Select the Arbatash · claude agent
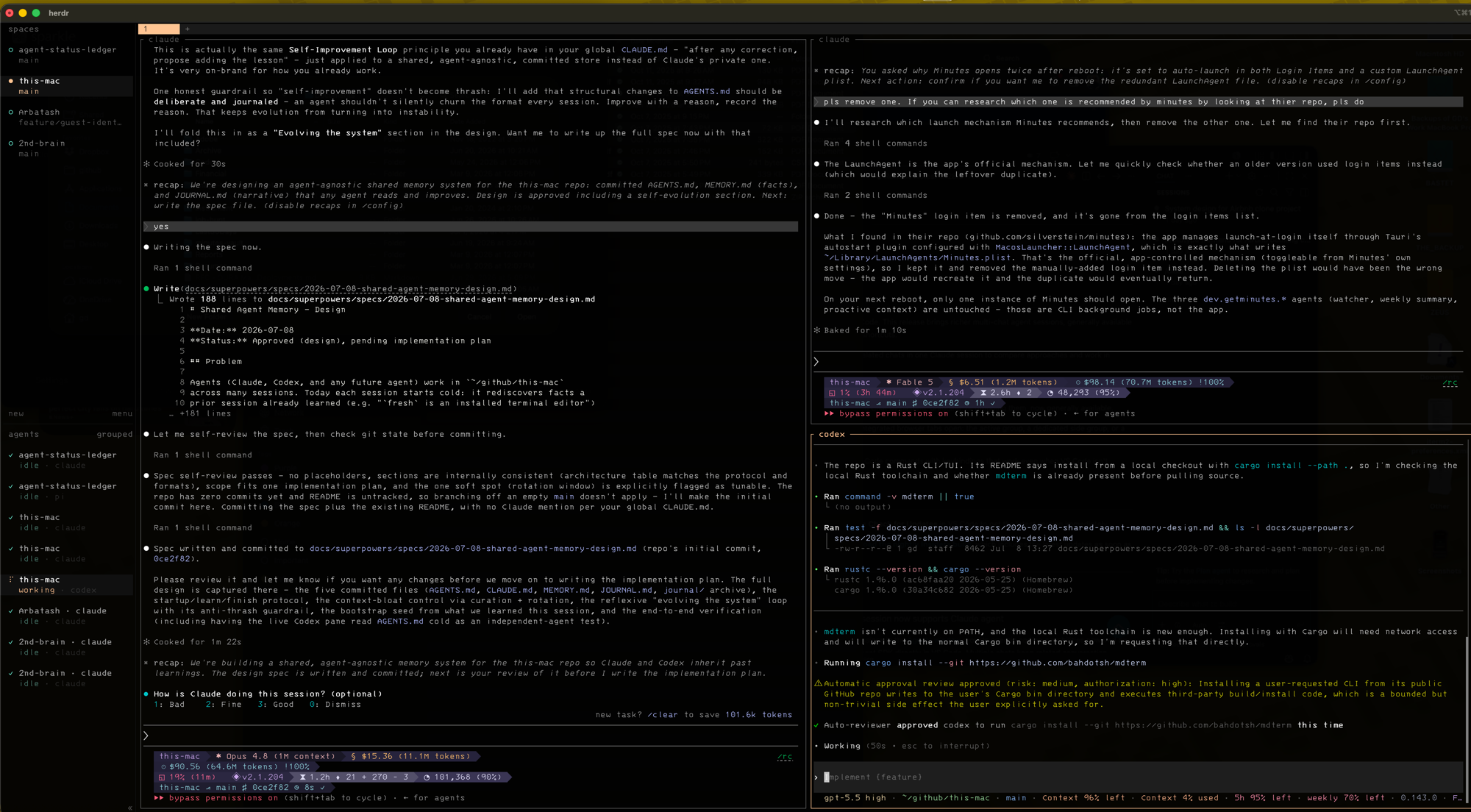 [x=68, y=616]
